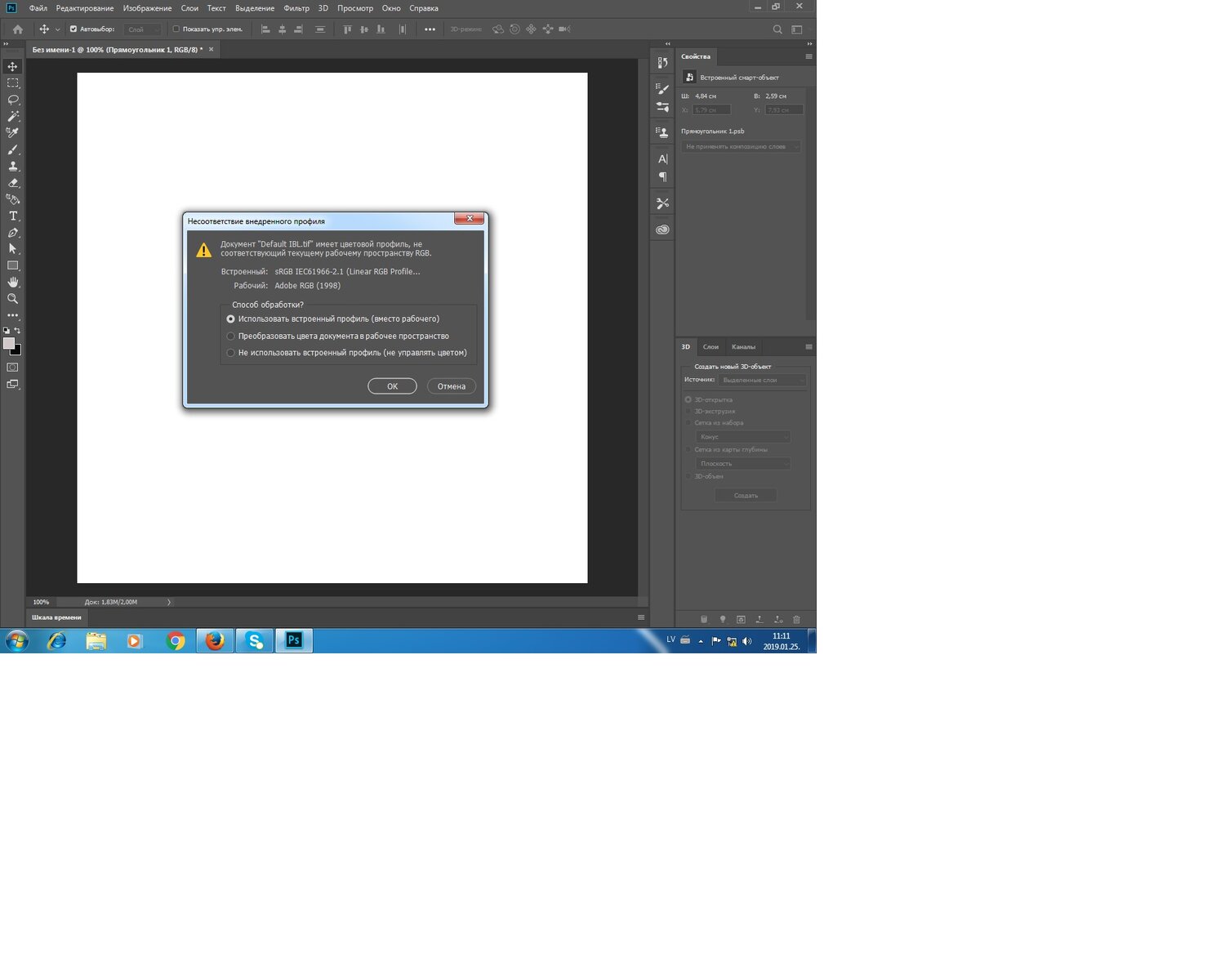Open the Автовыбор Слой dropdown

click(x=143, y=29)
